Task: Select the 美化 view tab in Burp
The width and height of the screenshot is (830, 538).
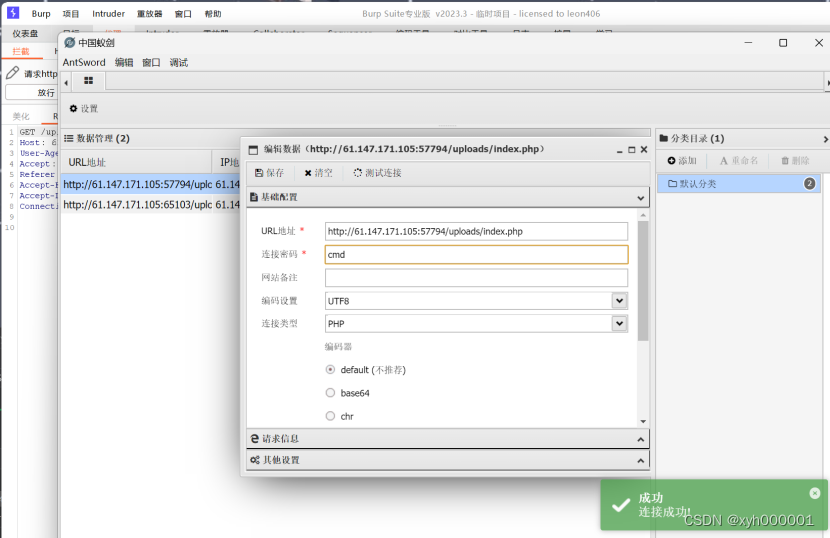Action: coord(21,116)
